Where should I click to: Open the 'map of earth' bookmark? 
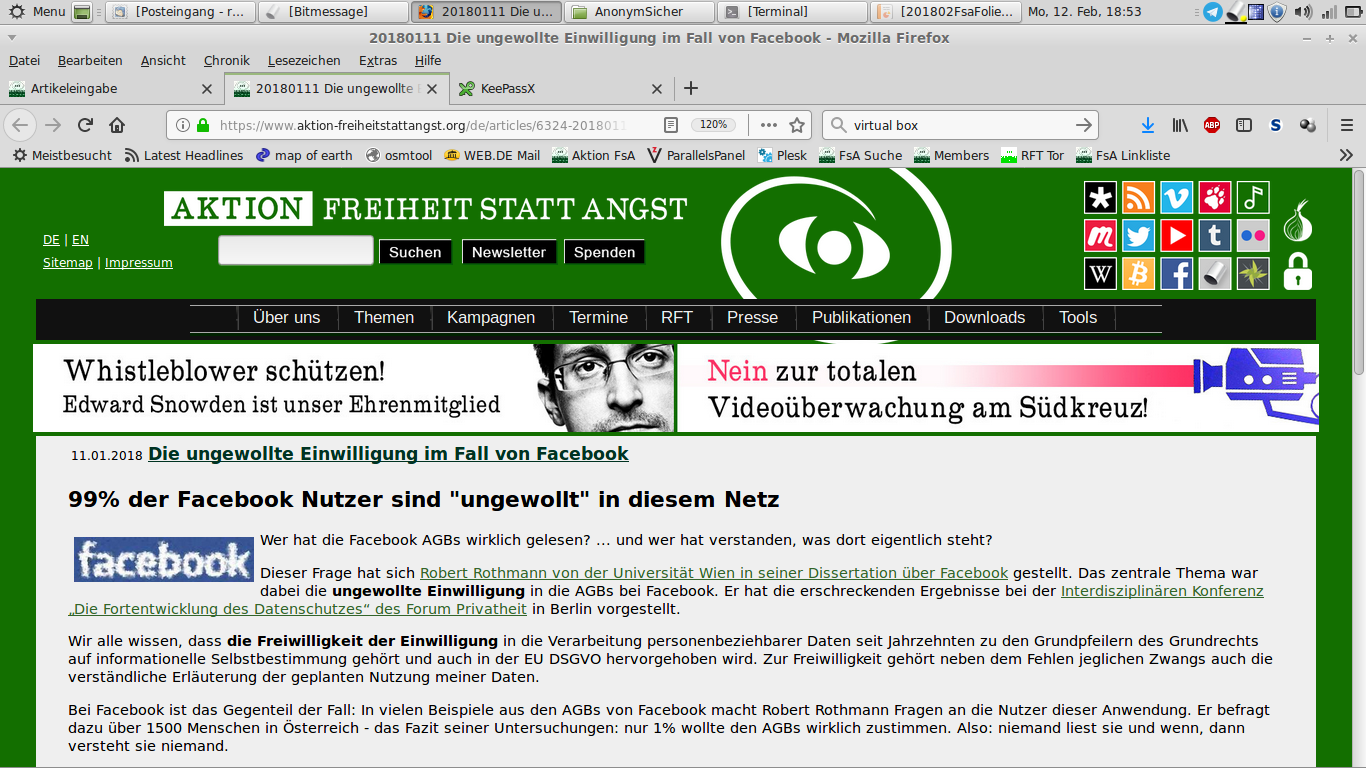tap(304, 155)
